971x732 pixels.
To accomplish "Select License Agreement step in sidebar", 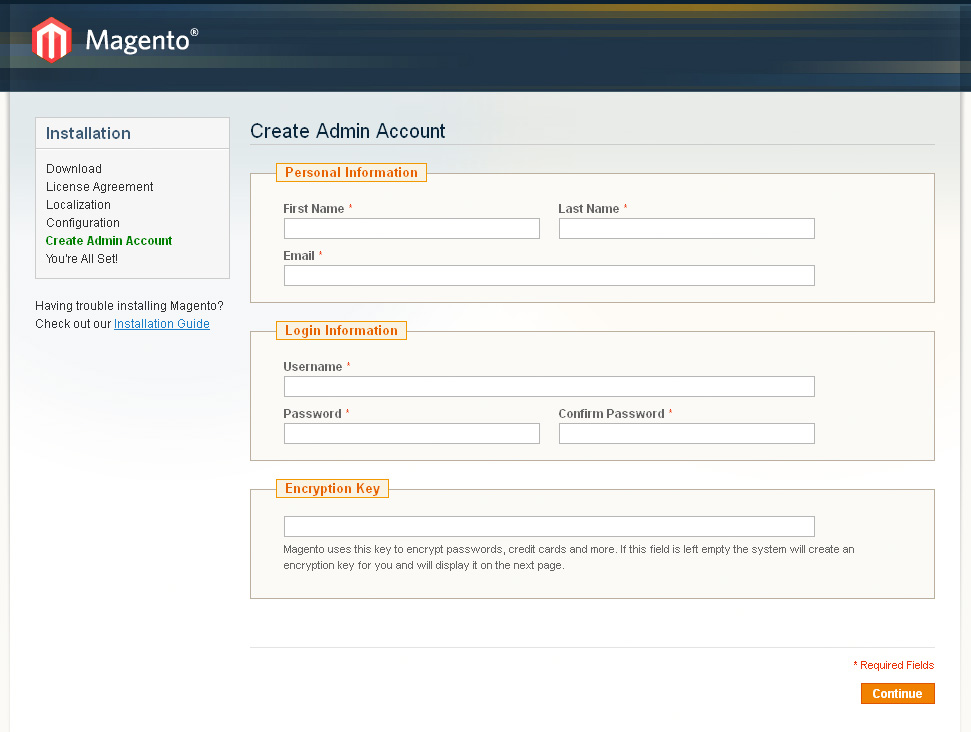I will pos(99,186).
